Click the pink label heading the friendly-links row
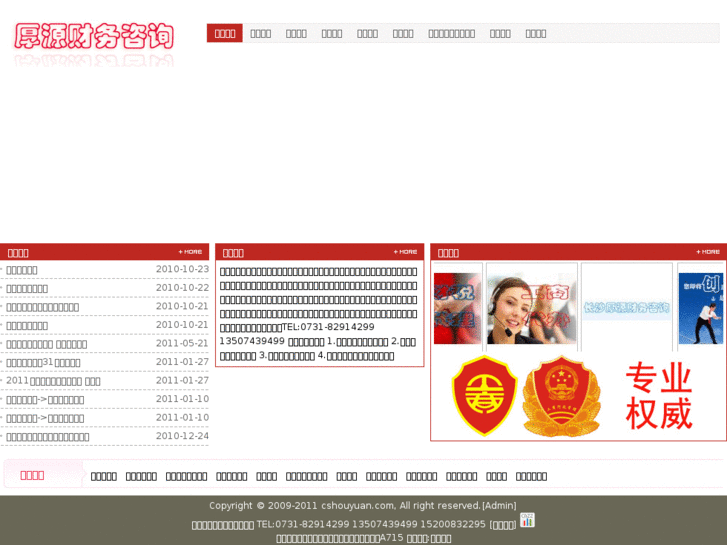Image resolution: width=727 pixels, height=545 pixels. (32, 475)
